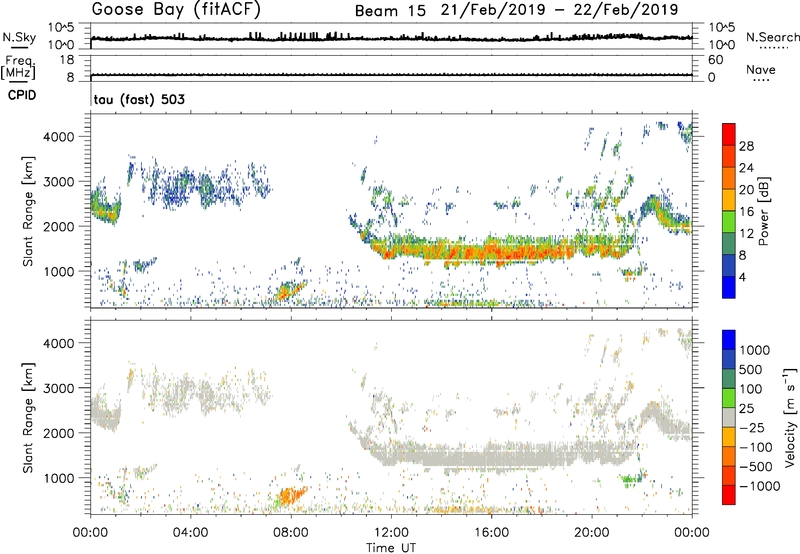Click the 'Slant Range [km]' label of the velocity panel
Viewport: 800px width, 554px height.
[x=29, y=418]
